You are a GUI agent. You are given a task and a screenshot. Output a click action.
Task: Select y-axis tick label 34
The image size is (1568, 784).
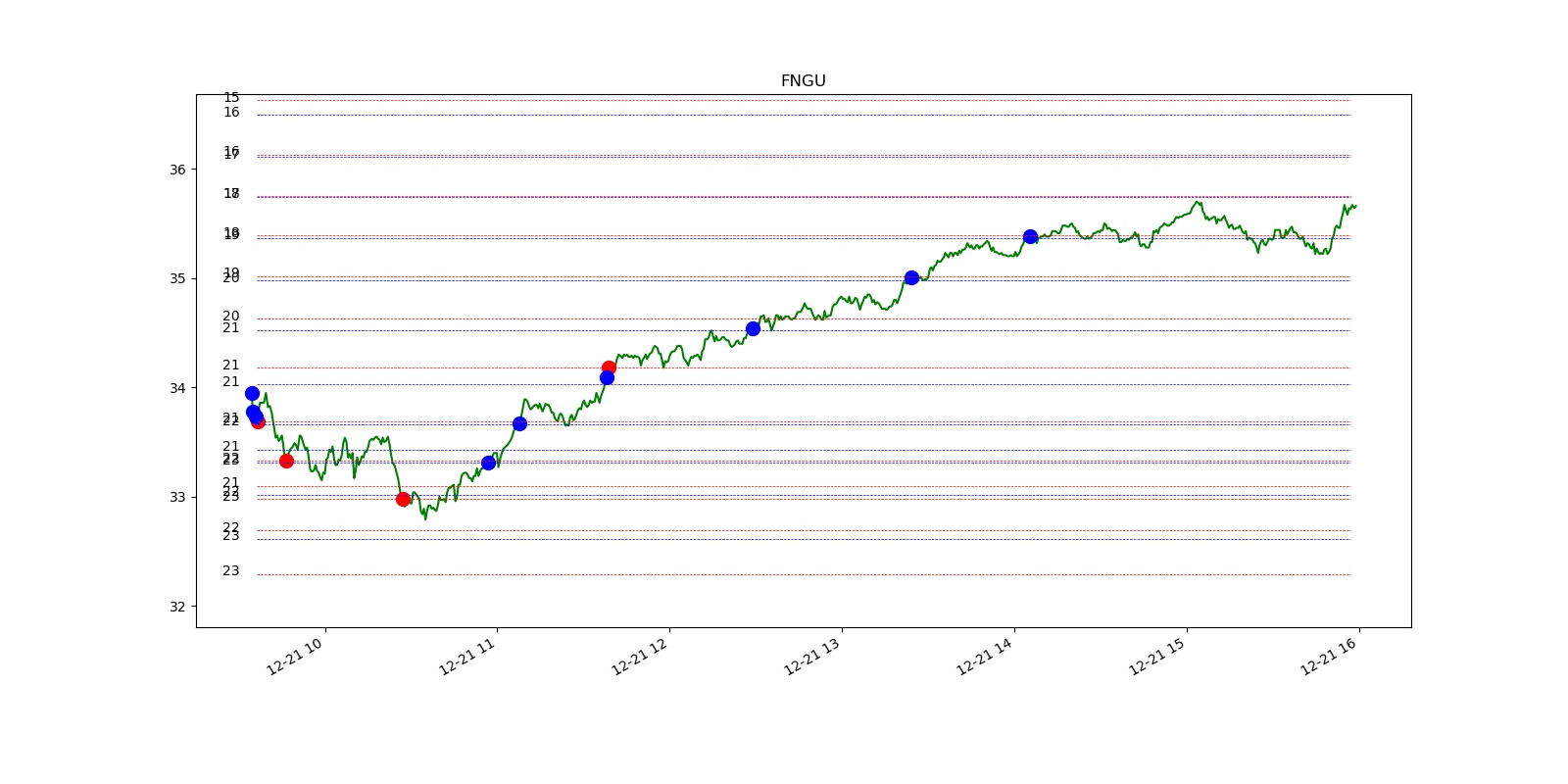(x=177, y=388)
